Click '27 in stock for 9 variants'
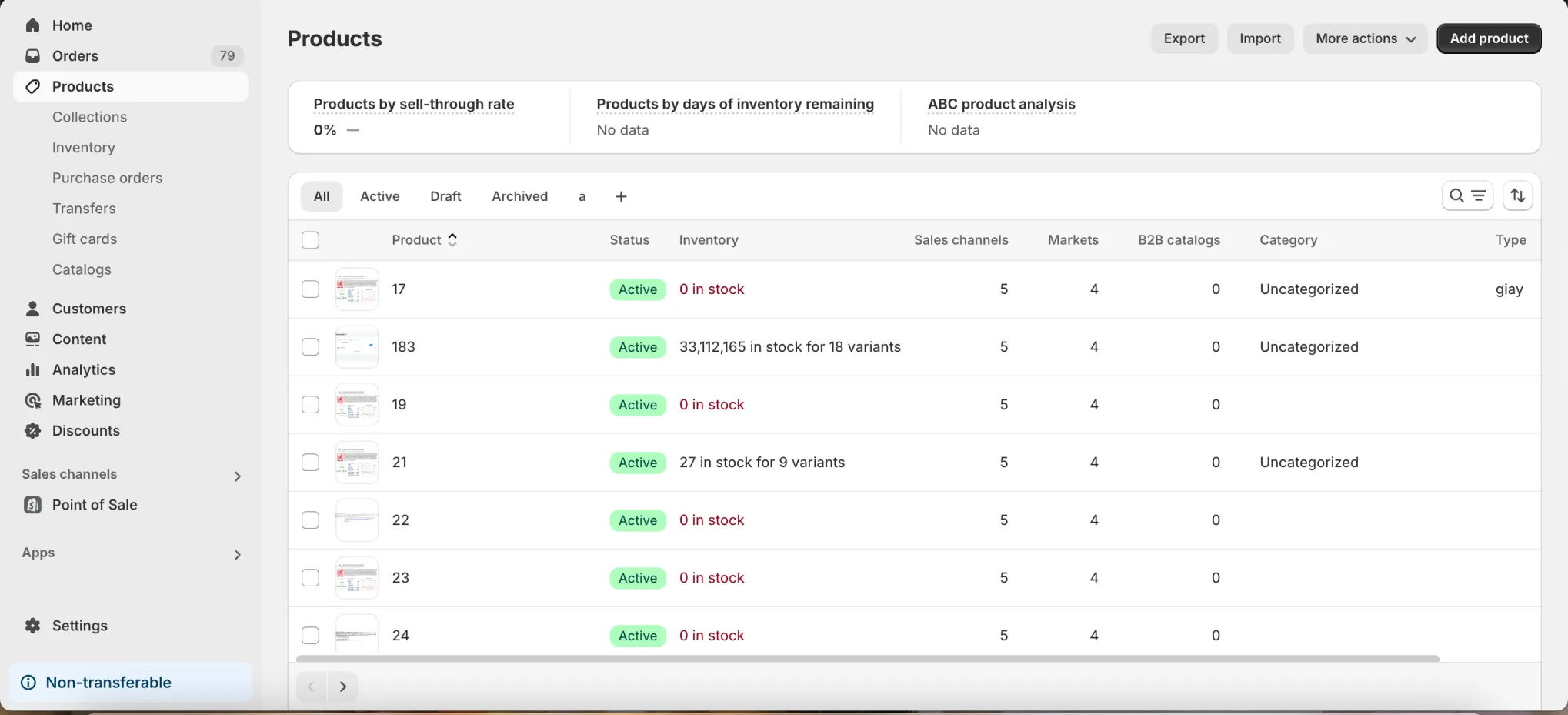 [x=762, y=463]
